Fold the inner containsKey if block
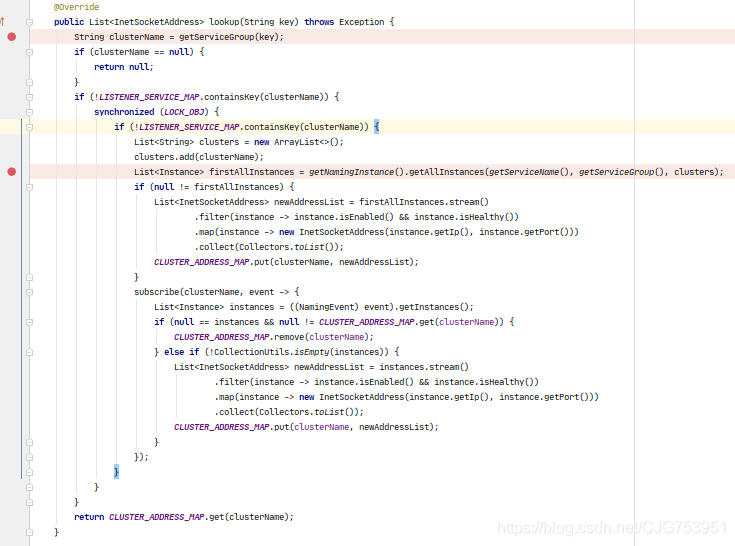The height and width of the screenshot is (546, 735). (x=30, y=127)
